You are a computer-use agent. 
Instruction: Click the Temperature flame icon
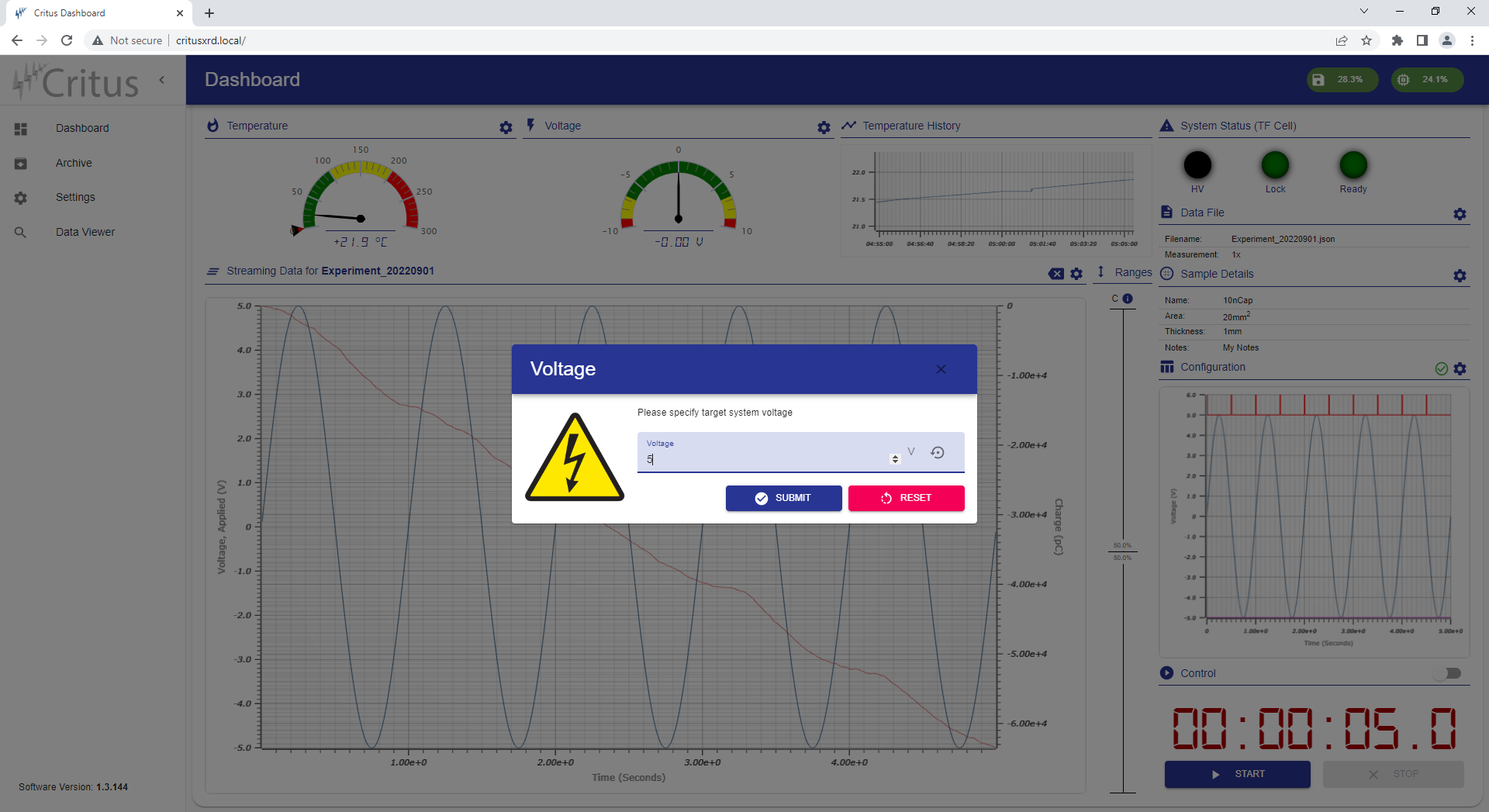(213, 126)
